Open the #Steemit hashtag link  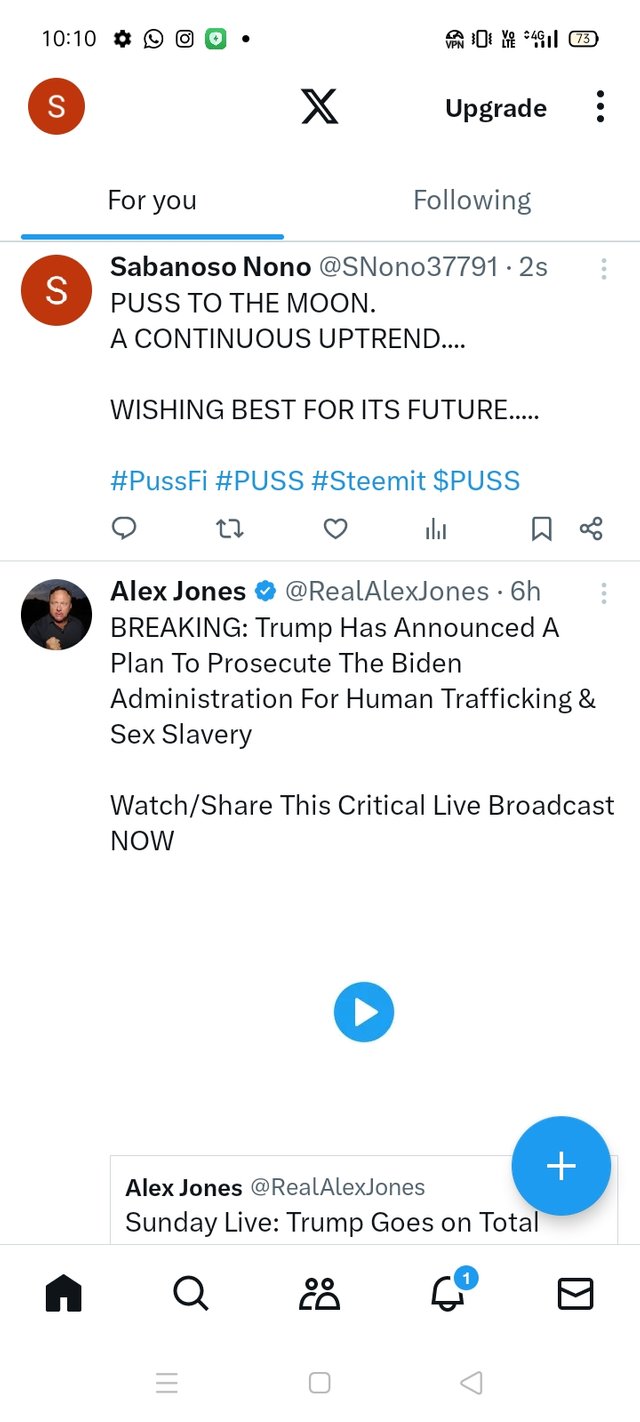[x=368, y=481]
